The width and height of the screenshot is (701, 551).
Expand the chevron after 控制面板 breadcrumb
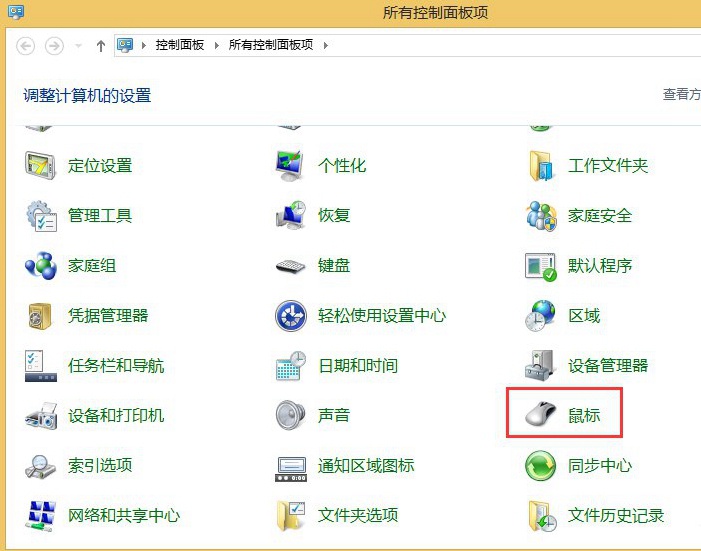[x=216, y=45]
